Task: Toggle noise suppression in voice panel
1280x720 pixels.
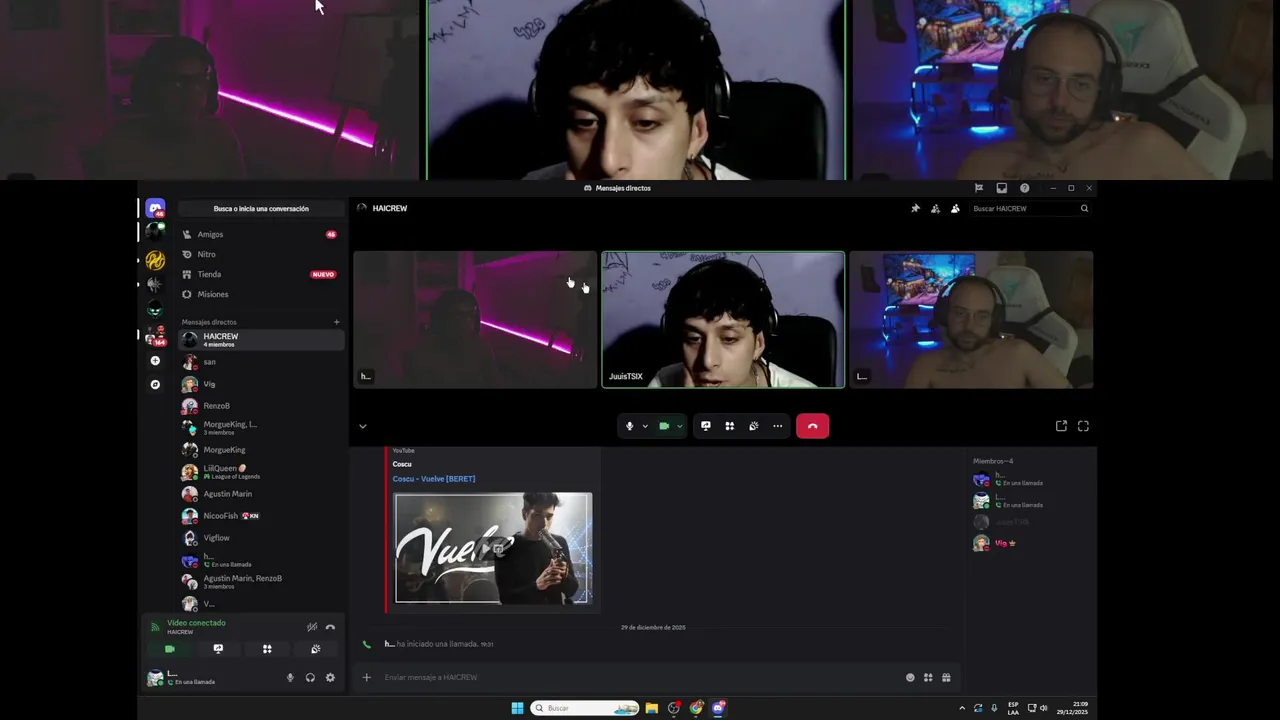Action: [312, 627]
